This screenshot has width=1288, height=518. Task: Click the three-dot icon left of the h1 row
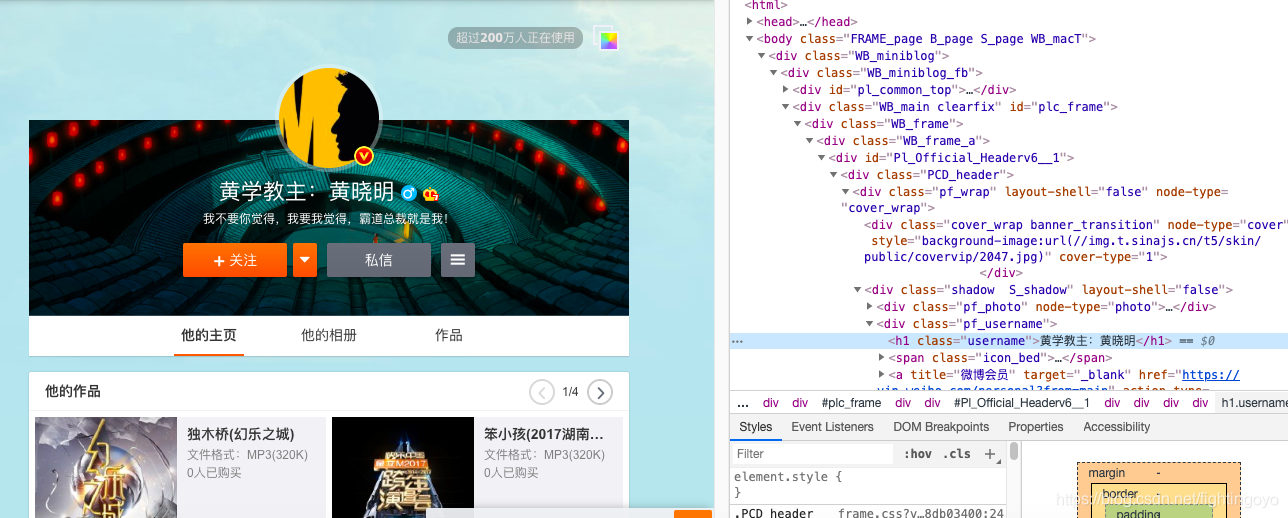(x=737, y=341)
